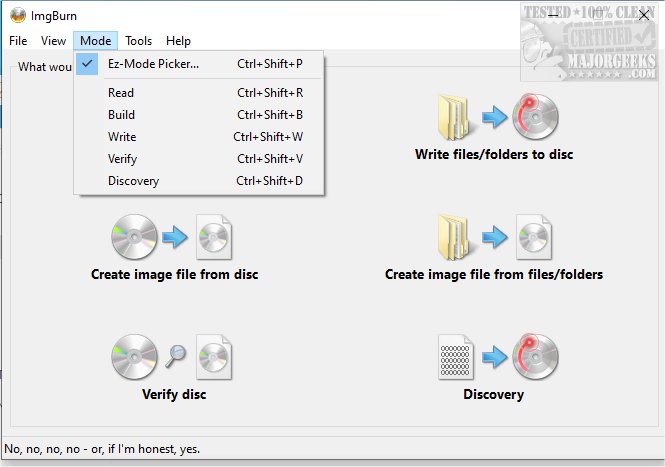Pick Verify in the Mode menu
The width and height of the screenshot is (665, 467).
tap(122, 159)
